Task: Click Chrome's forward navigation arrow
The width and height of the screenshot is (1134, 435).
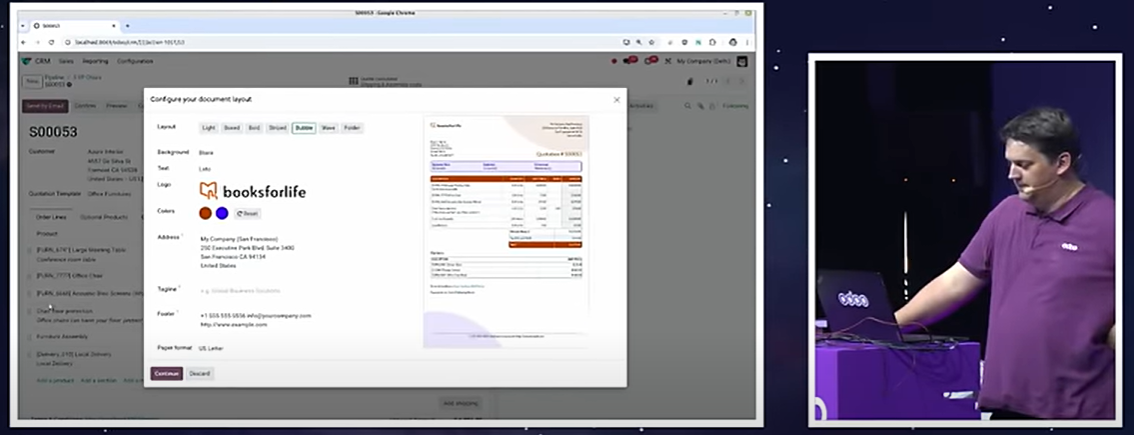Action: [x=38, y=43]
